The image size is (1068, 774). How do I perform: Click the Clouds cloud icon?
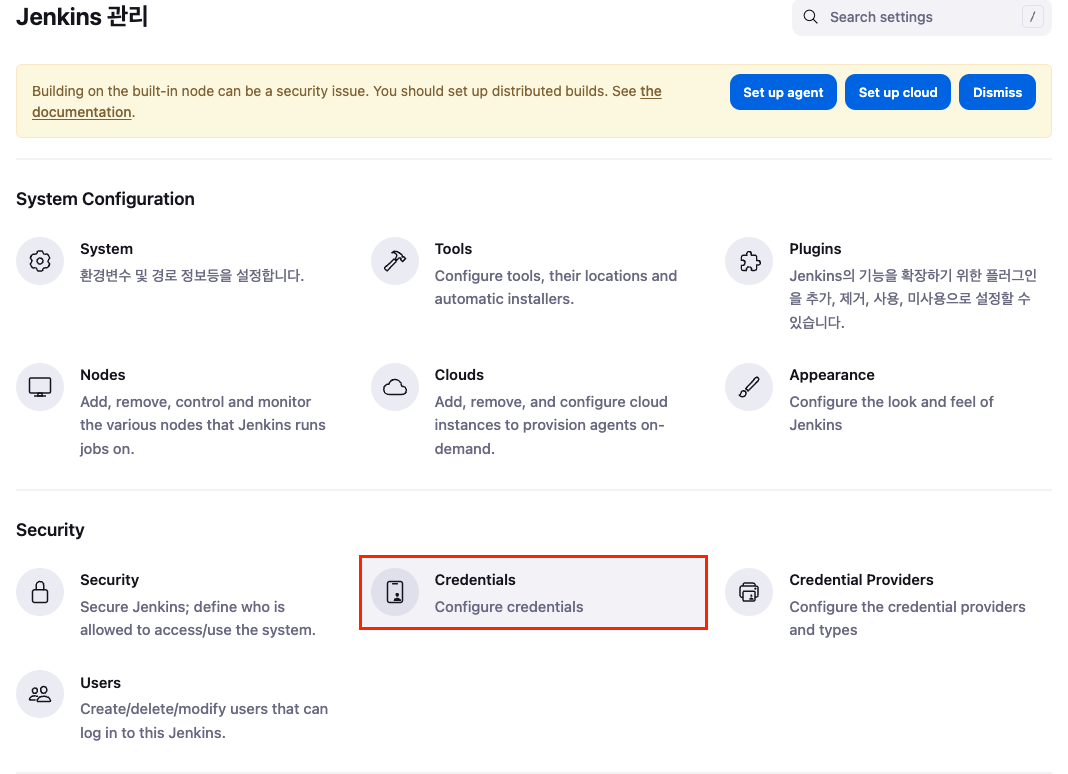(395, 387)
